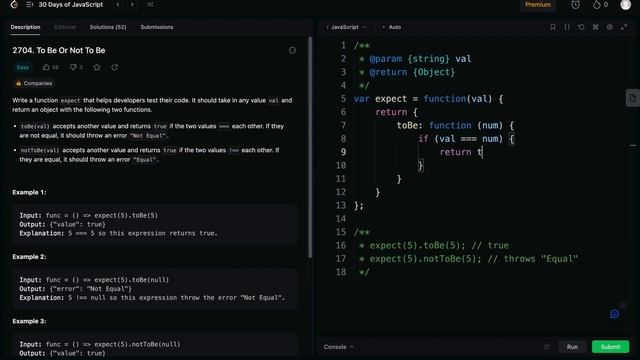Click the 'Example 2:' heading
640x360 pixels.
point(29,257)
